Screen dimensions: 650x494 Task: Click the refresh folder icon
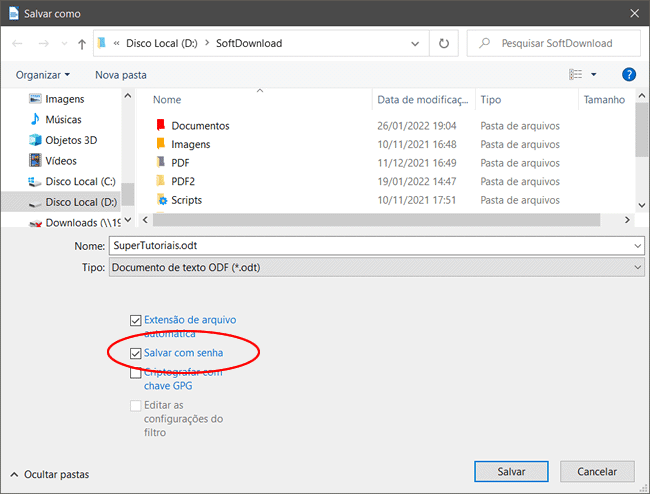444,44
